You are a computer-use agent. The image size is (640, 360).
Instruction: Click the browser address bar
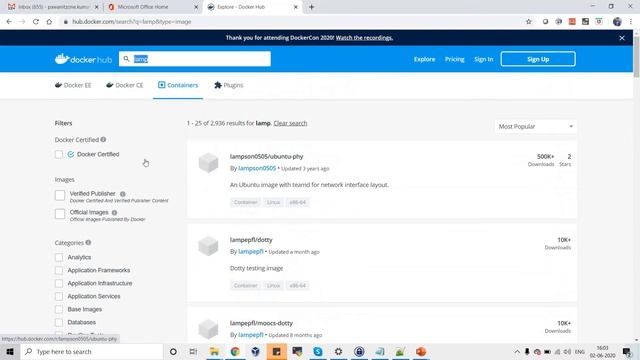[294, 22]
